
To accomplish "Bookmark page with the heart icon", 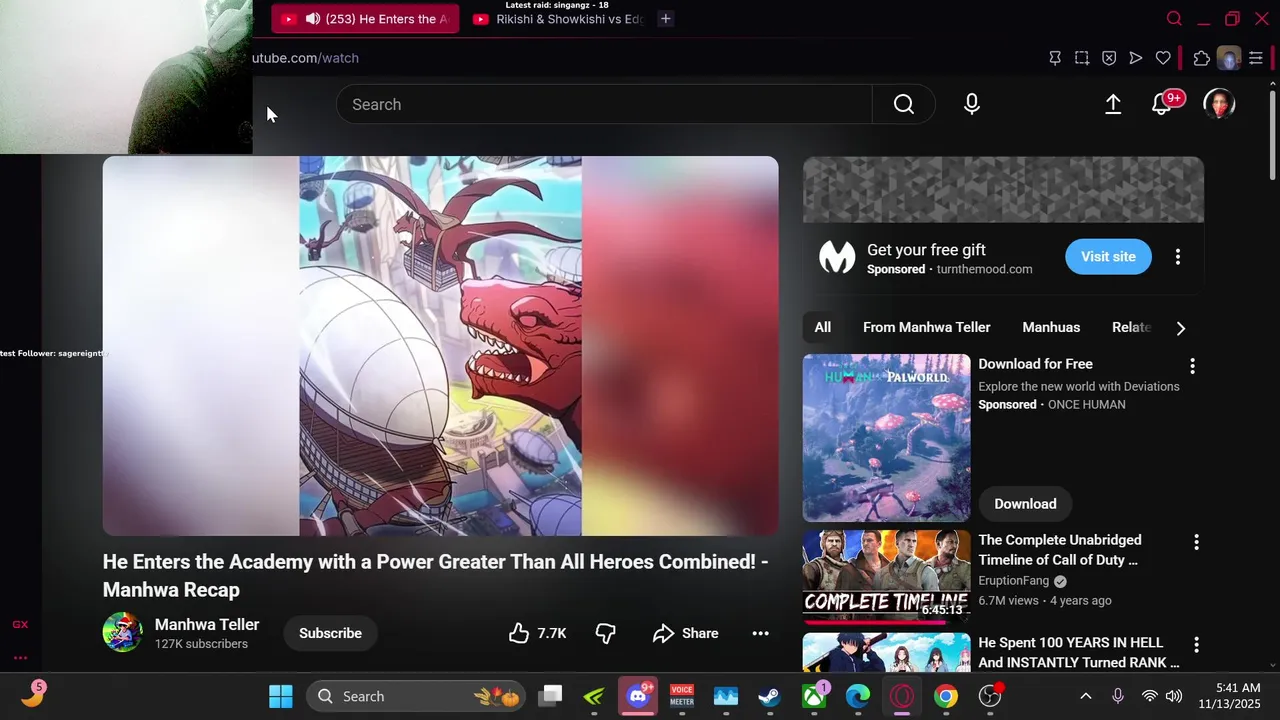I will [1163, 58].
